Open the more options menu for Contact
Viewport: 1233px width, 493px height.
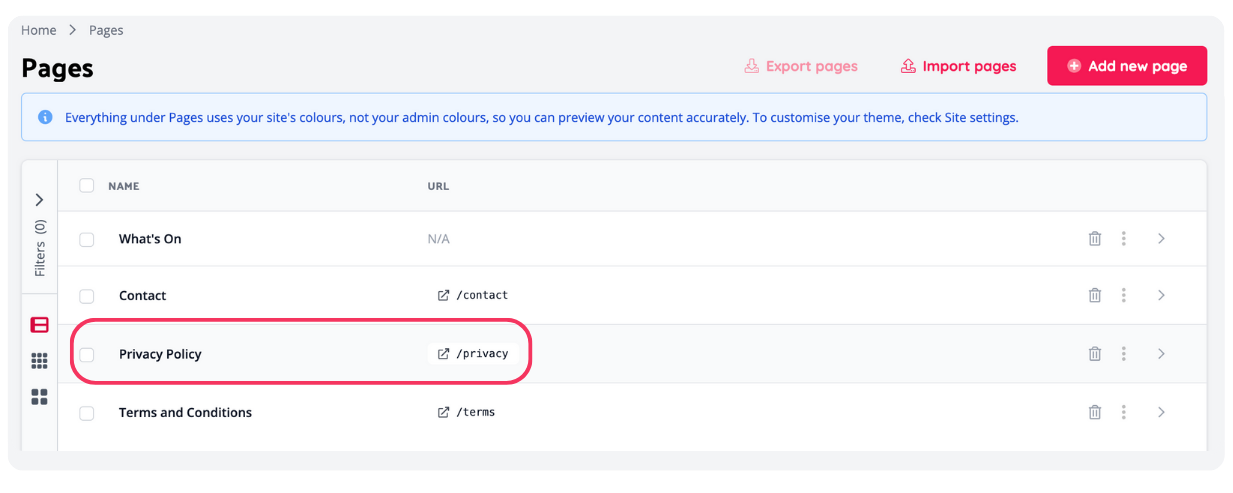pos(1124,295)
